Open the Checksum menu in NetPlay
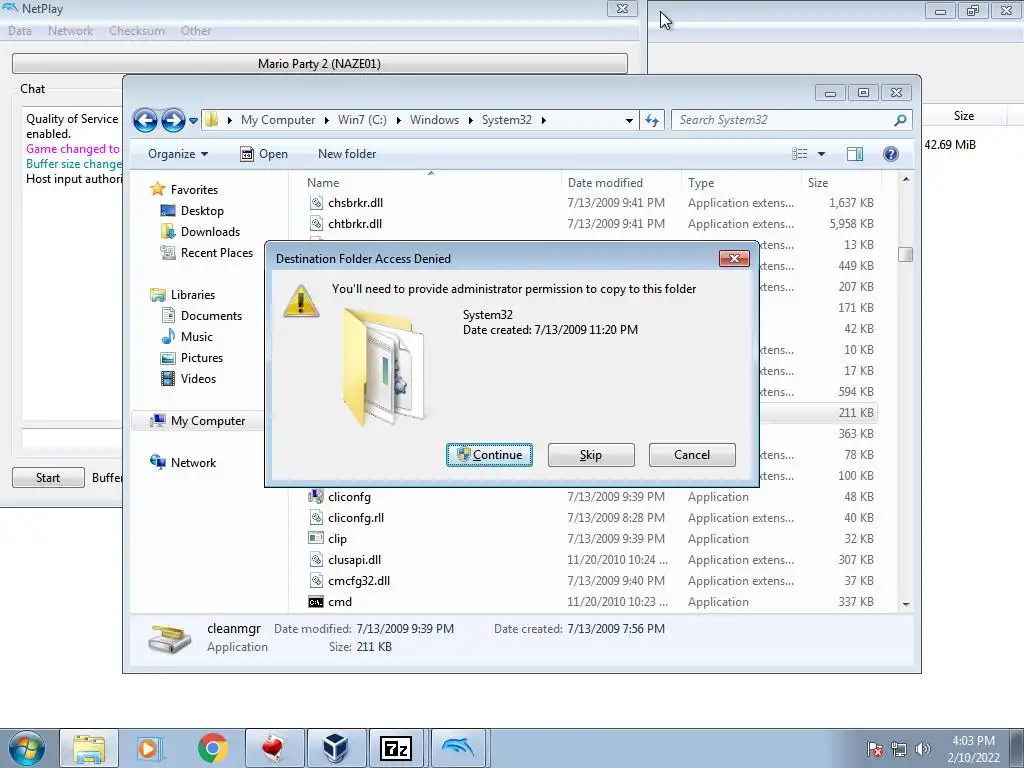The image size is (1024, 768). [x=136, y=31]
